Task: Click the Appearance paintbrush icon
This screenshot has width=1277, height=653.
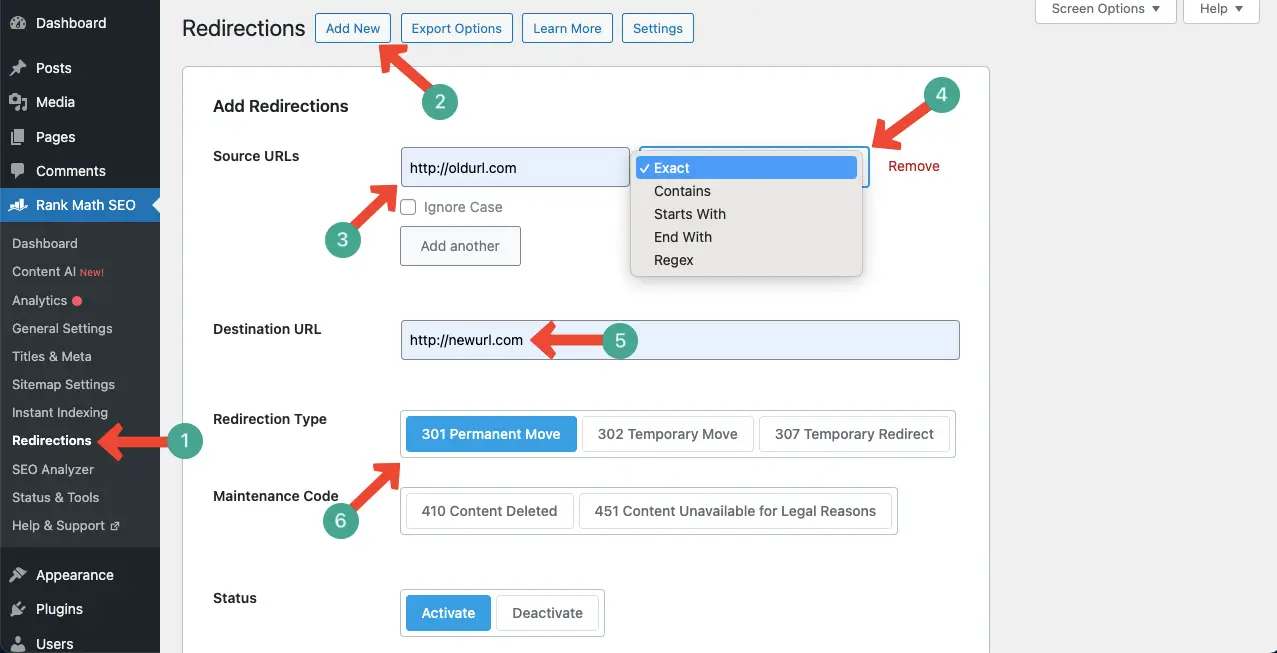Action: [18, 575]
